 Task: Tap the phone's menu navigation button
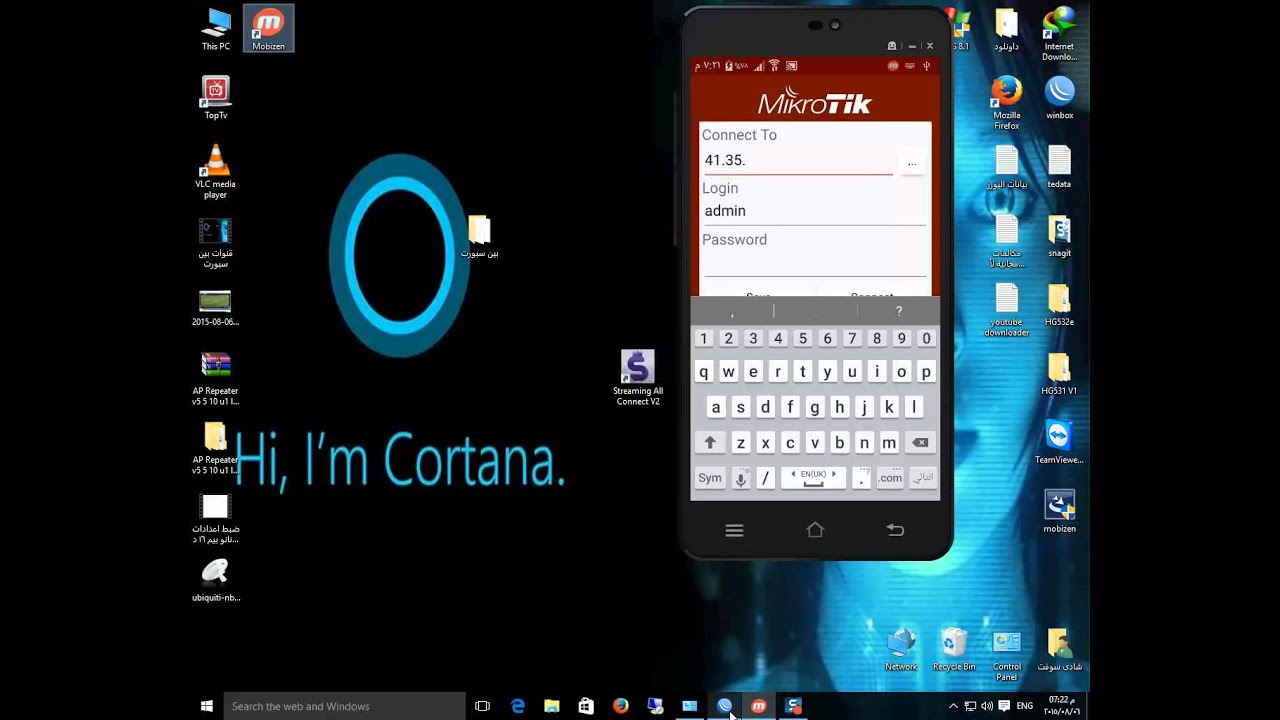734,531
